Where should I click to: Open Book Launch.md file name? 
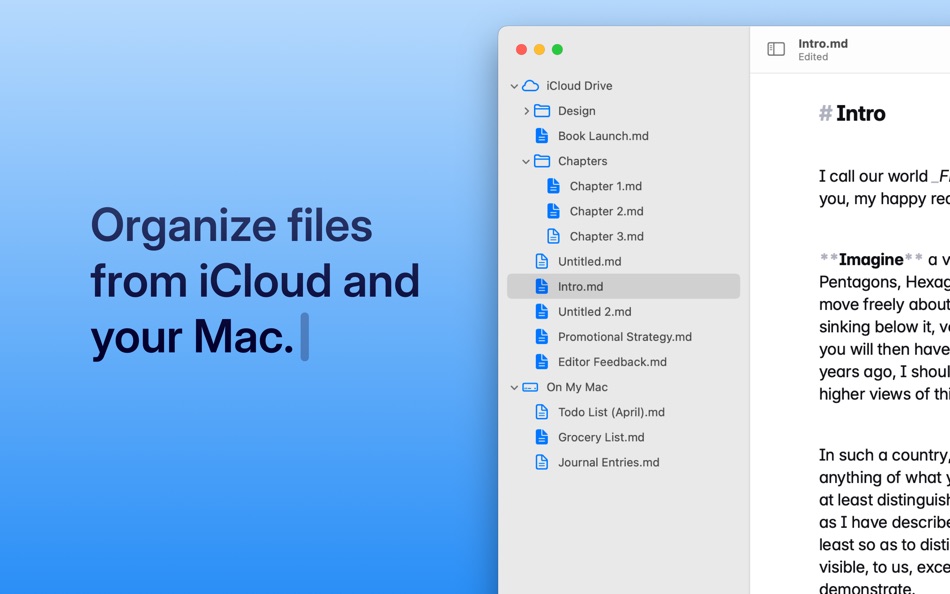coord(603,136)
